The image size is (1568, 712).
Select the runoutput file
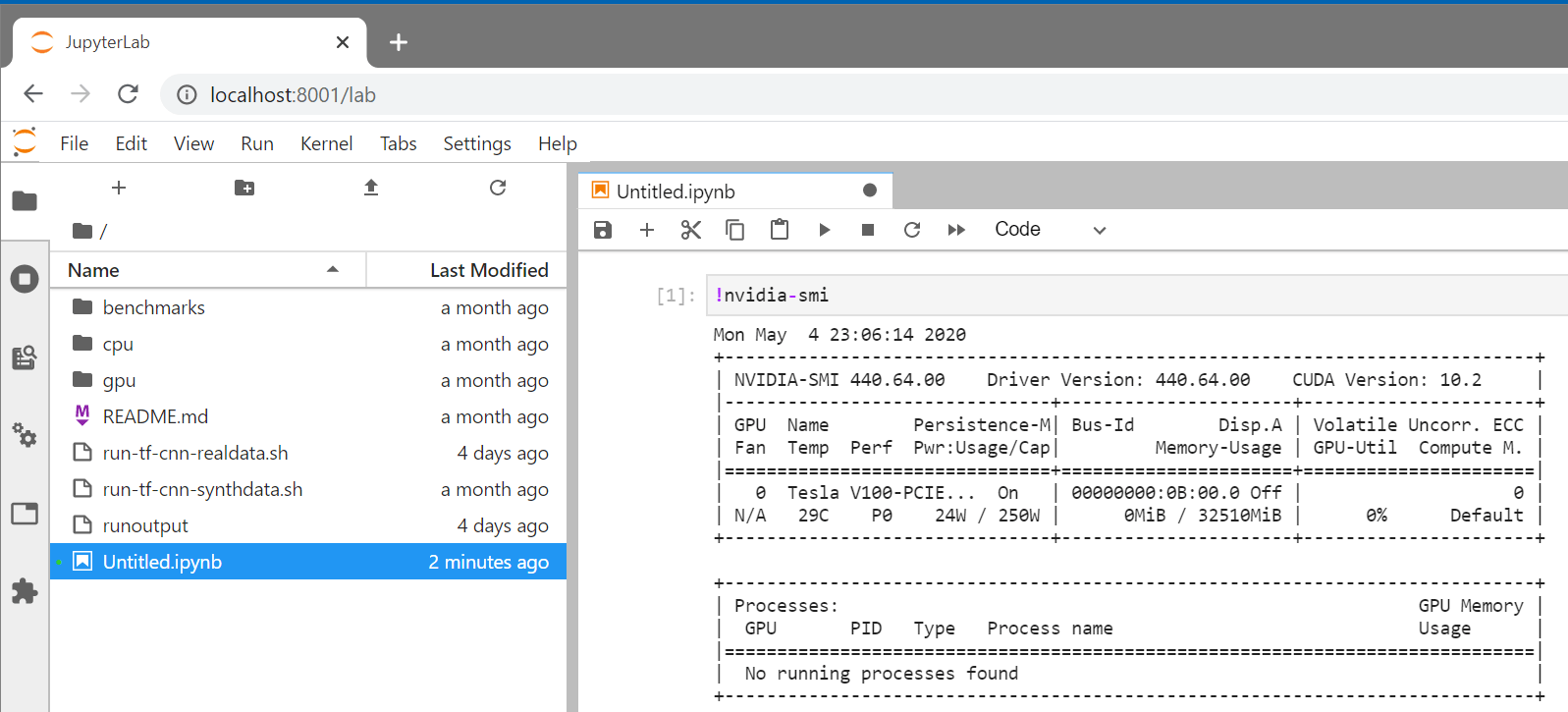point(308,525)
